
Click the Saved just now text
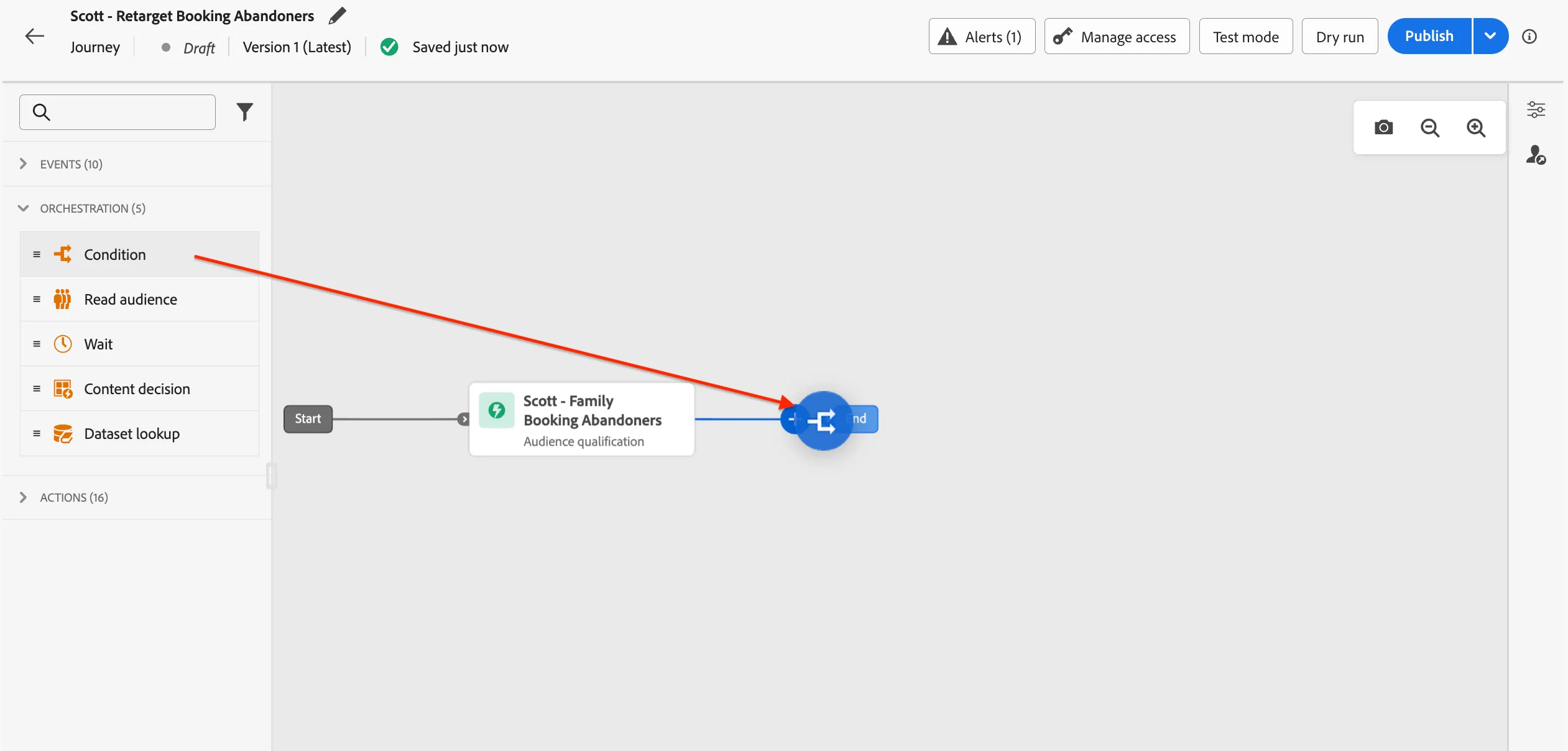pyautogui.click(x=460, y=47)
